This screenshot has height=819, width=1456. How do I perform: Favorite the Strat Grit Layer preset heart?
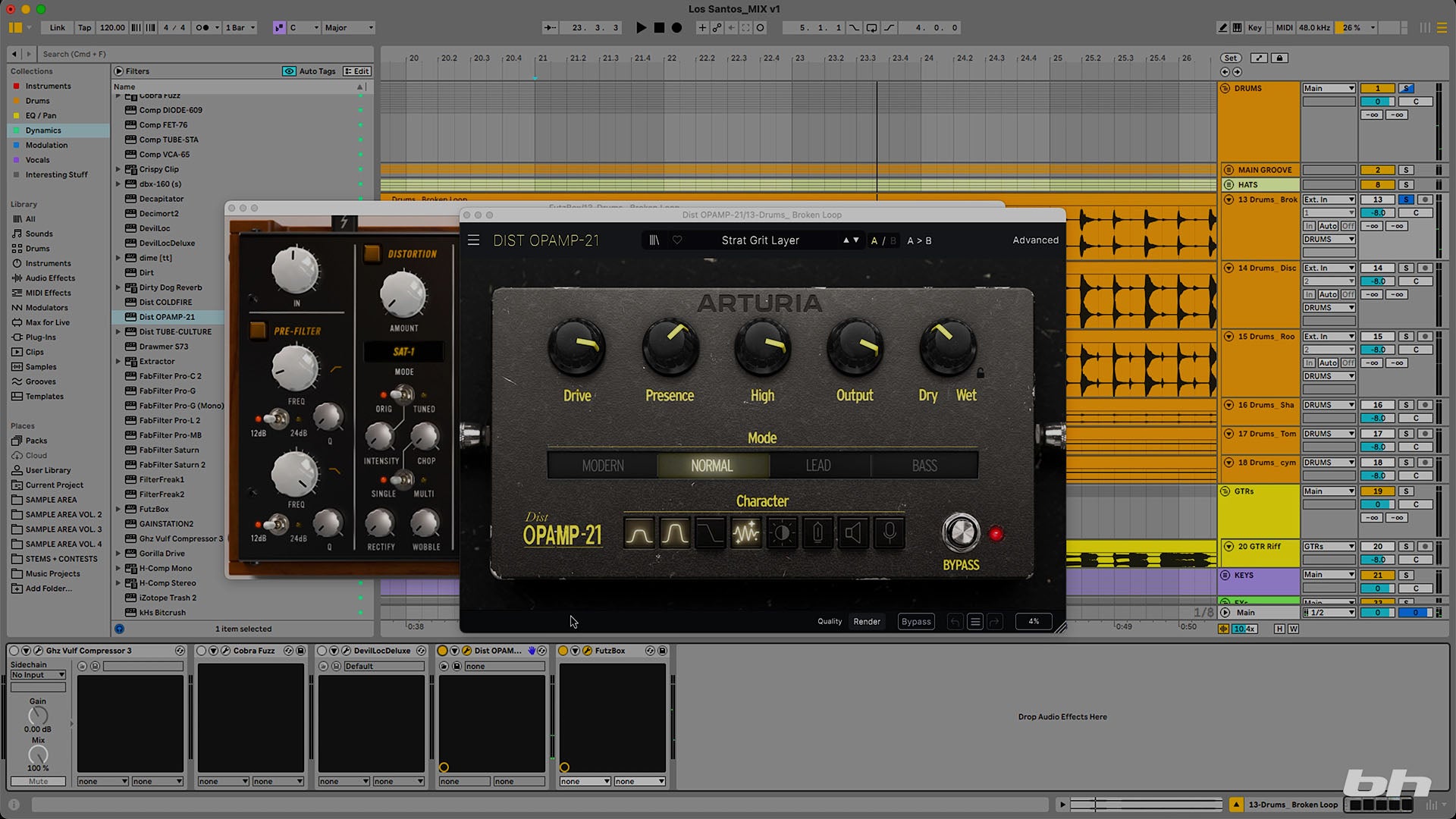(x=677, y=240)
